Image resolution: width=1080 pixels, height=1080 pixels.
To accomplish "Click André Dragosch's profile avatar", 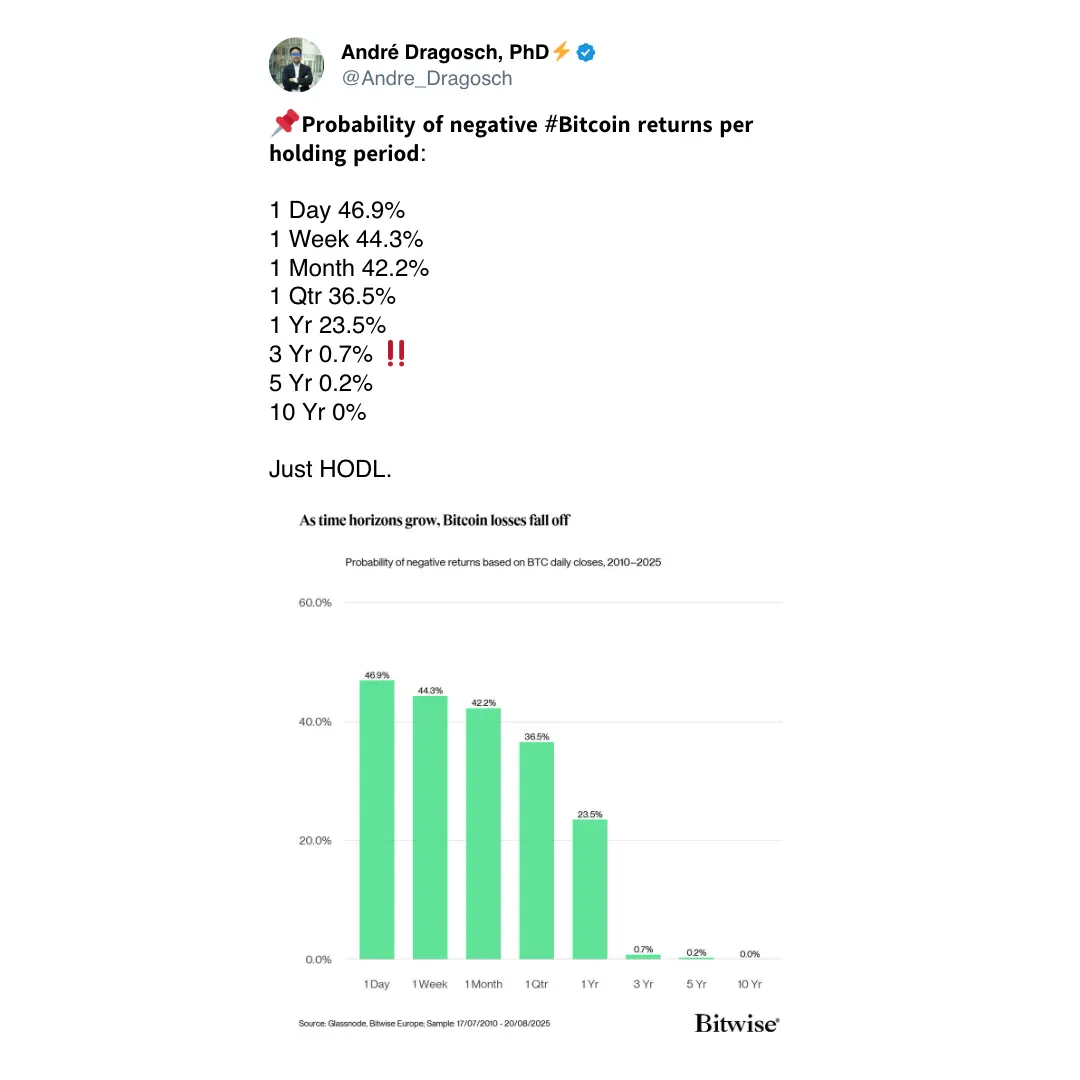I will pos(296,65).
